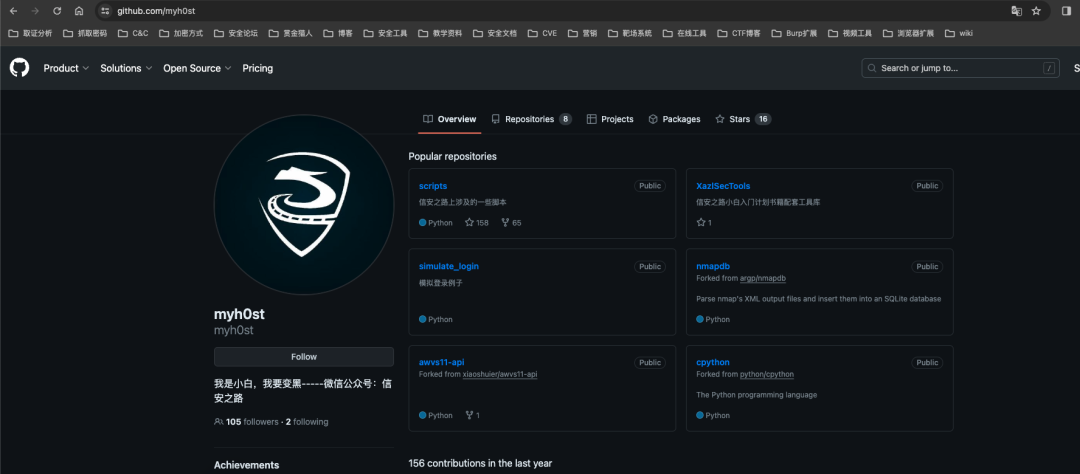
Task: Open 视频工具 bookmark folder
Action: [x=850, y=33]
